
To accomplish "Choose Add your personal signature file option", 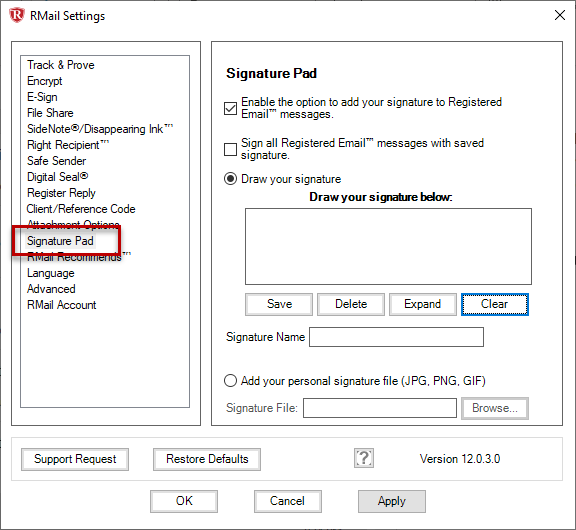I will (230, 381).
